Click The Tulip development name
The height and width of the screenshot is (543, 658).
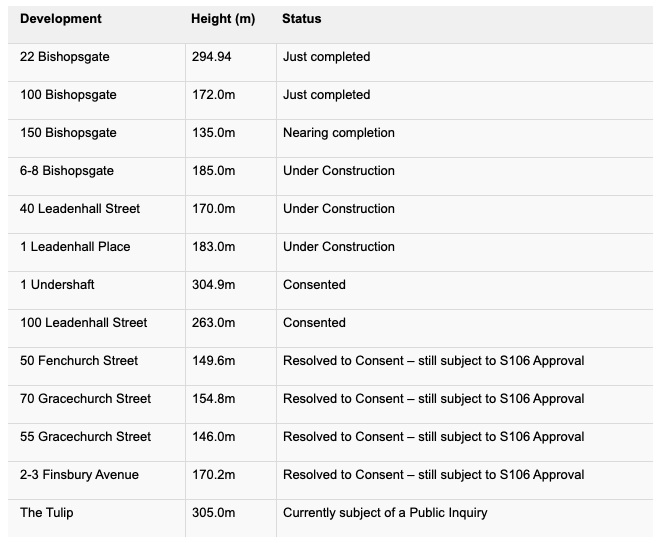coord(47,513)
